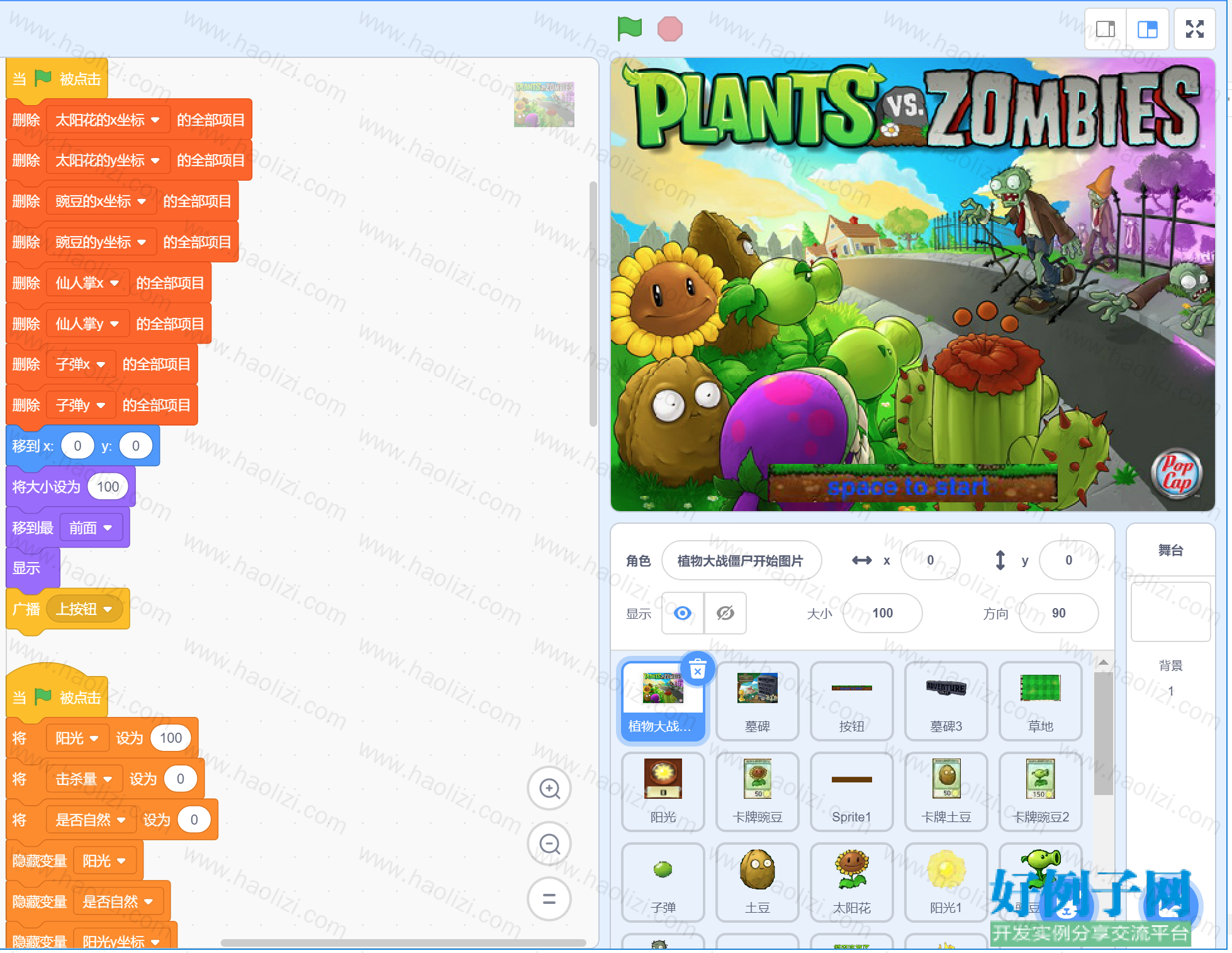Select the 阳光1 sprite
This screenshot has width=1232, height=953.
946,883
